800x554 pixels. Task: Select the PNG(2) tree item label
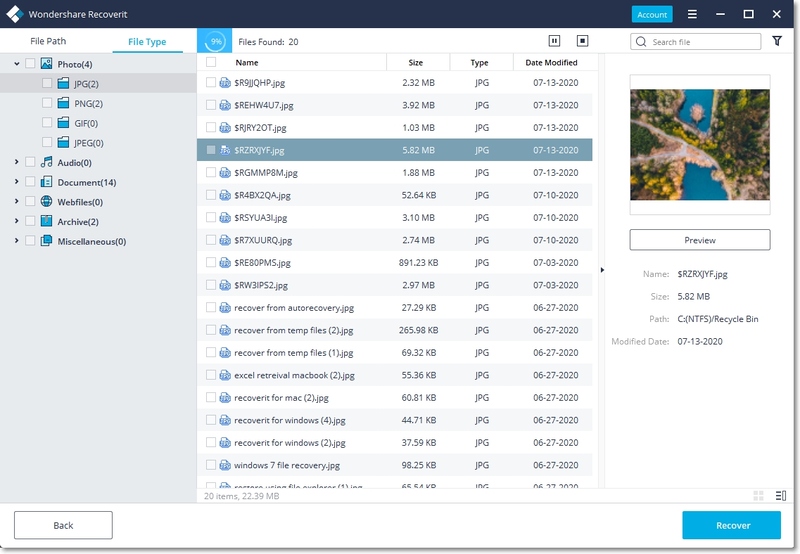point(88,104)
